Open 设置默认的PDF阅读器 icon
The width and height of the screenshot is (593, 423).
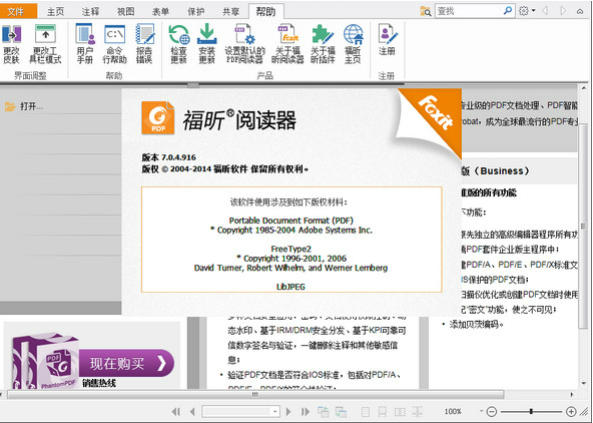tap(245, 44)
